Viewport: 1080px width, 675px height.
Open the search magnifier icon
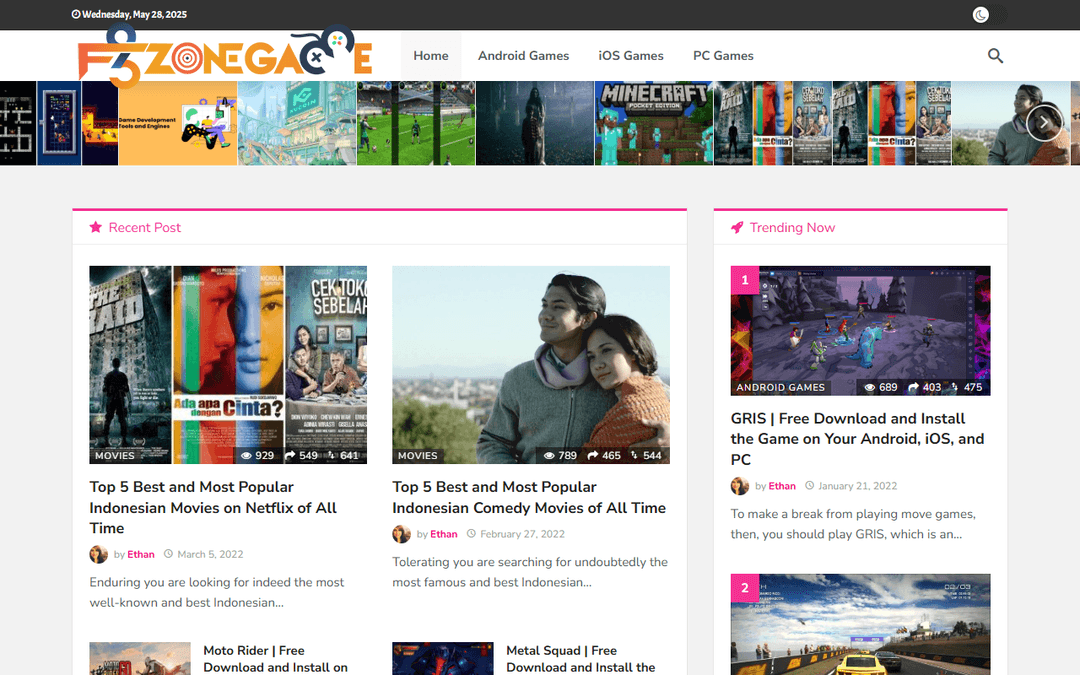coord(995,56)
